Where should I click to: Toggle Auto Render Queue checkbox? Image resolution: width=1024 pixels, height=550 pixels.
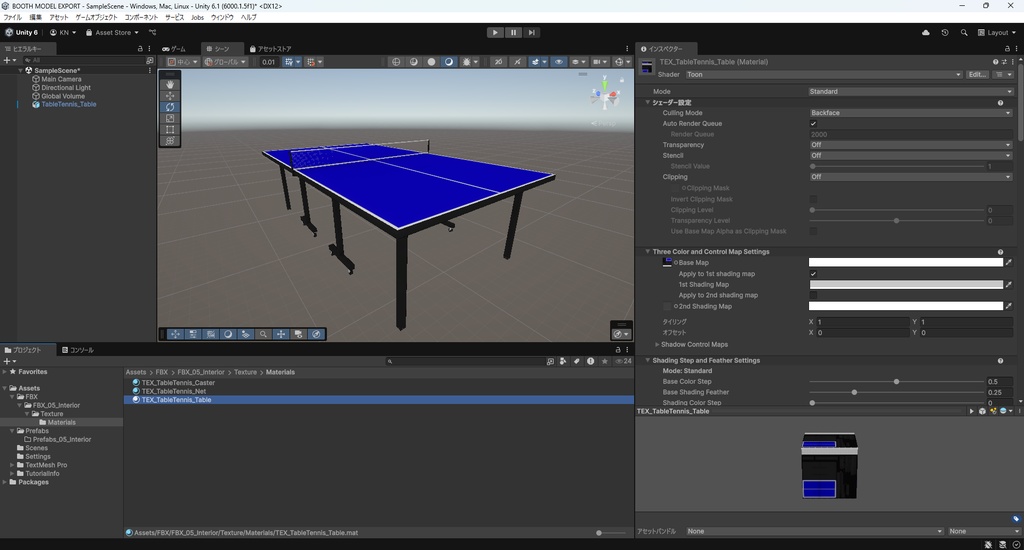pos(813,123)
